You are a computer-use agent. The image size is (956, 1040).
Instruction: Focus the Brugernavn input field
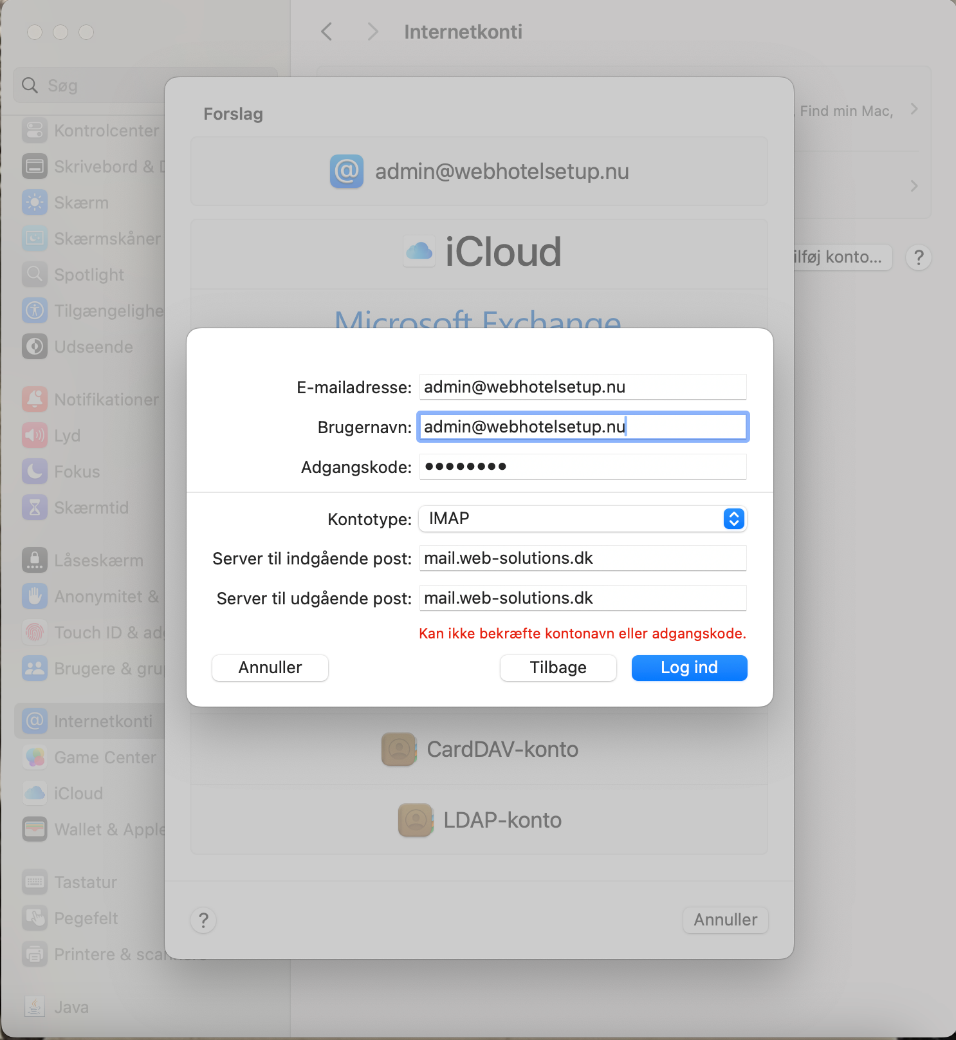point(582,426)
